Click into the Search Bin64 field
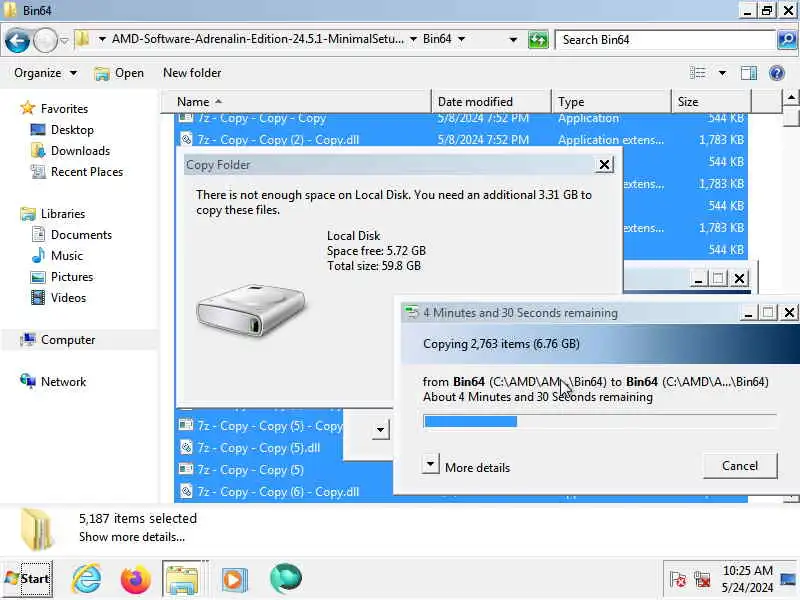800x600 pixels. click(x=666, y=40)
